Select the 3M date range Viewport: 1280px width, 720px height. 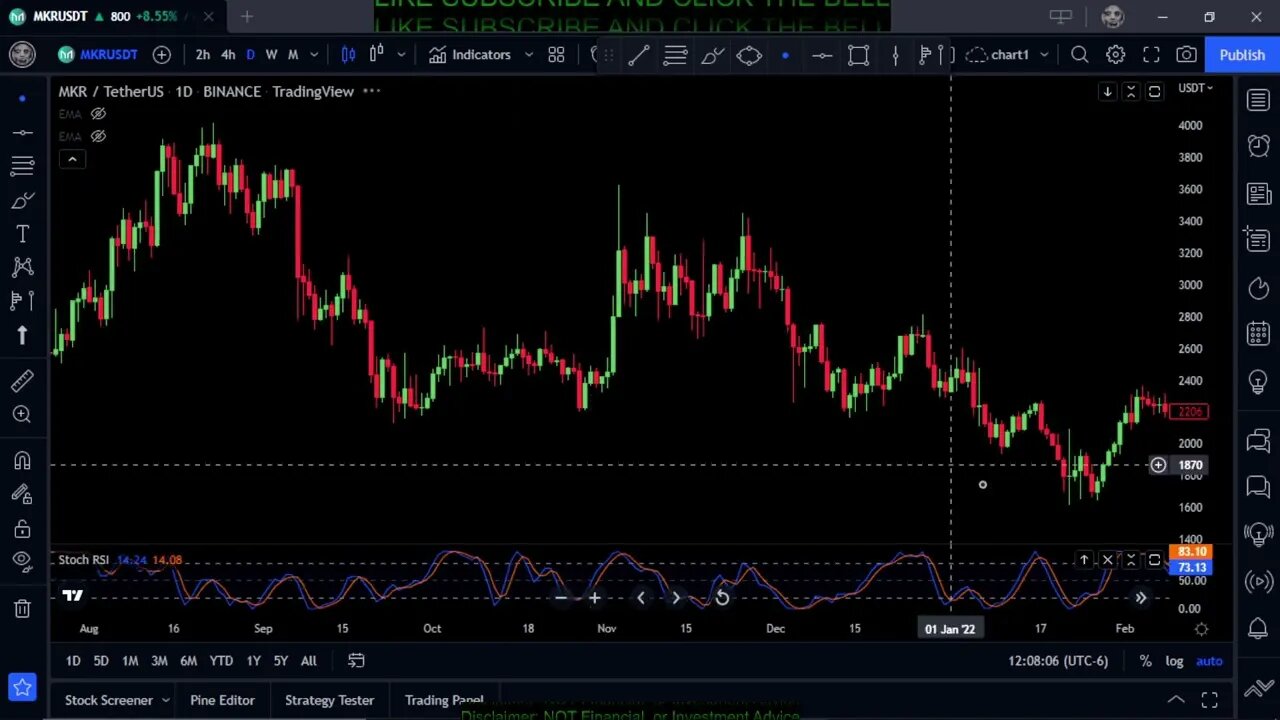[x=159, y=661]
